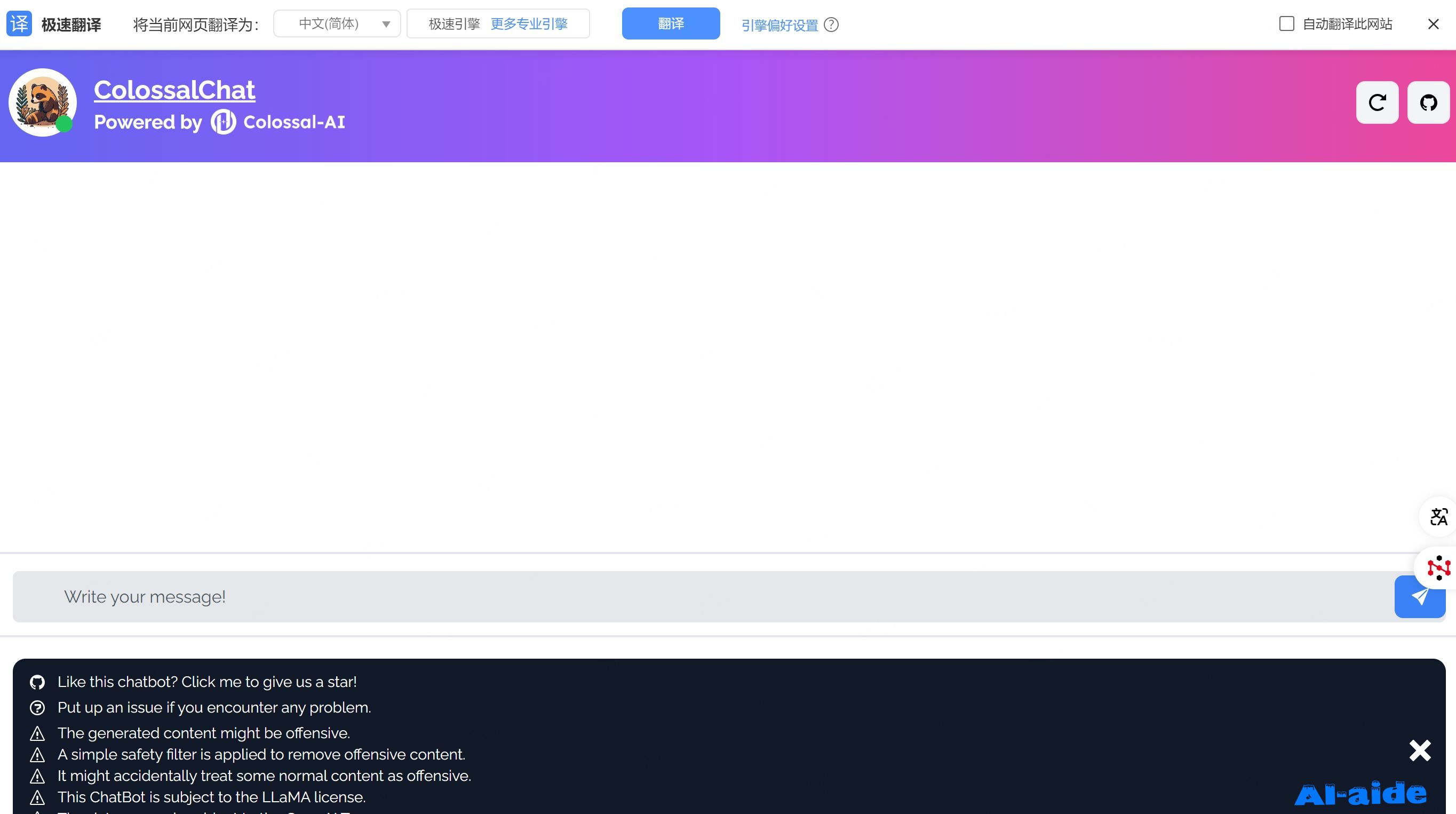The width and height of the screenshot is (1456, 814).
Task: Click the 'Powered by' text
Action: click(148, 122)
